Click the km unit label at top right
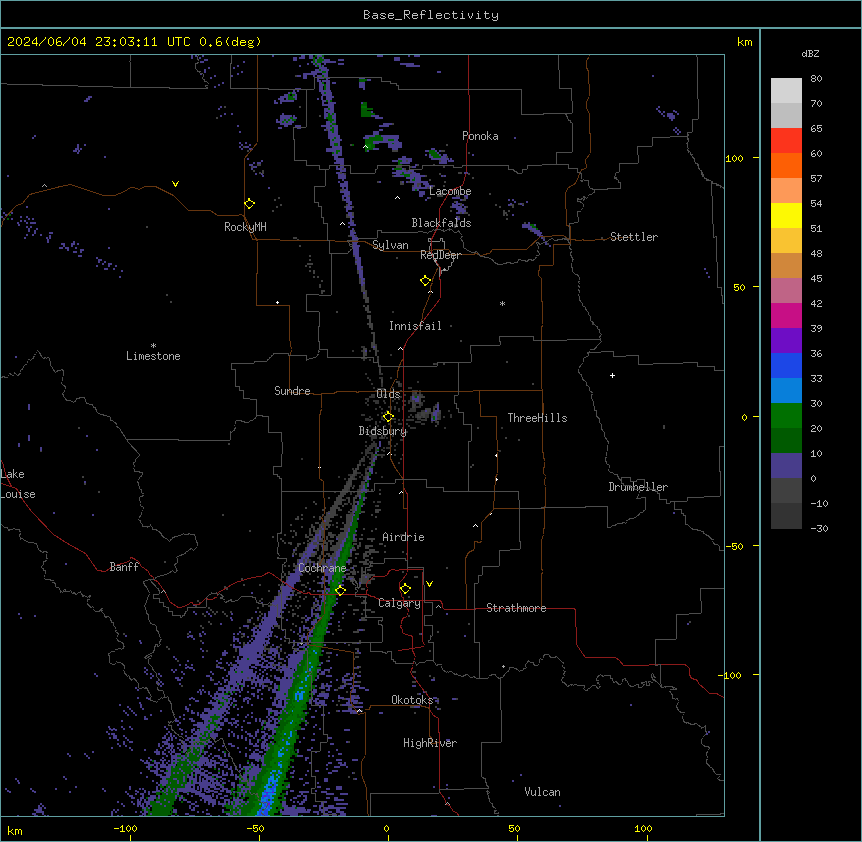 point(745,42)
